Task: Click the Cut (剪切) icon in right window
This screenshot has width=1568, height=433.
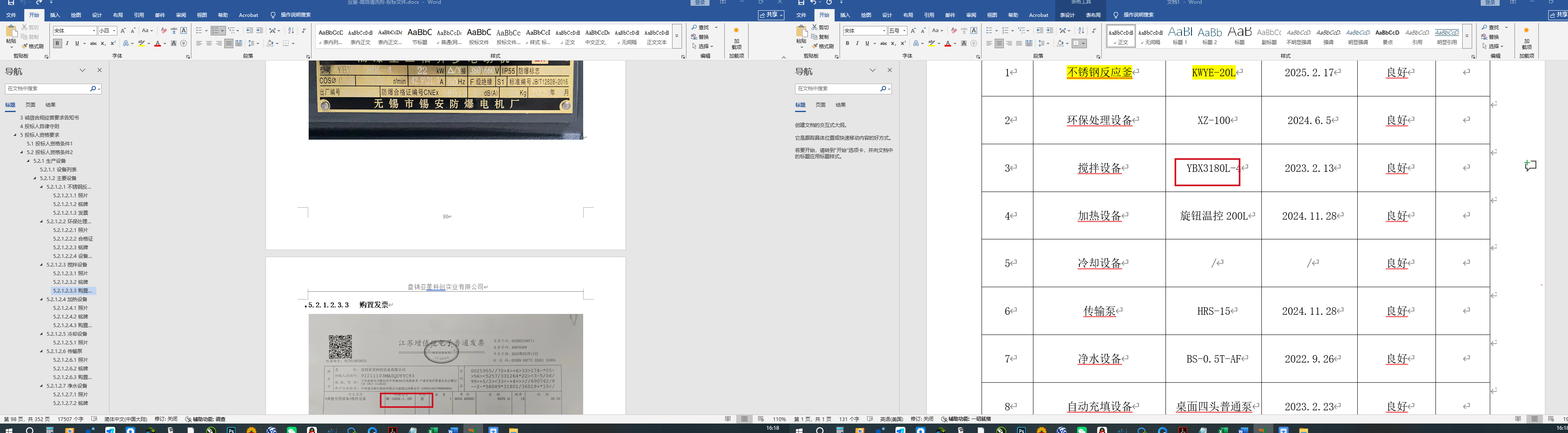Action: click(821, 28)
